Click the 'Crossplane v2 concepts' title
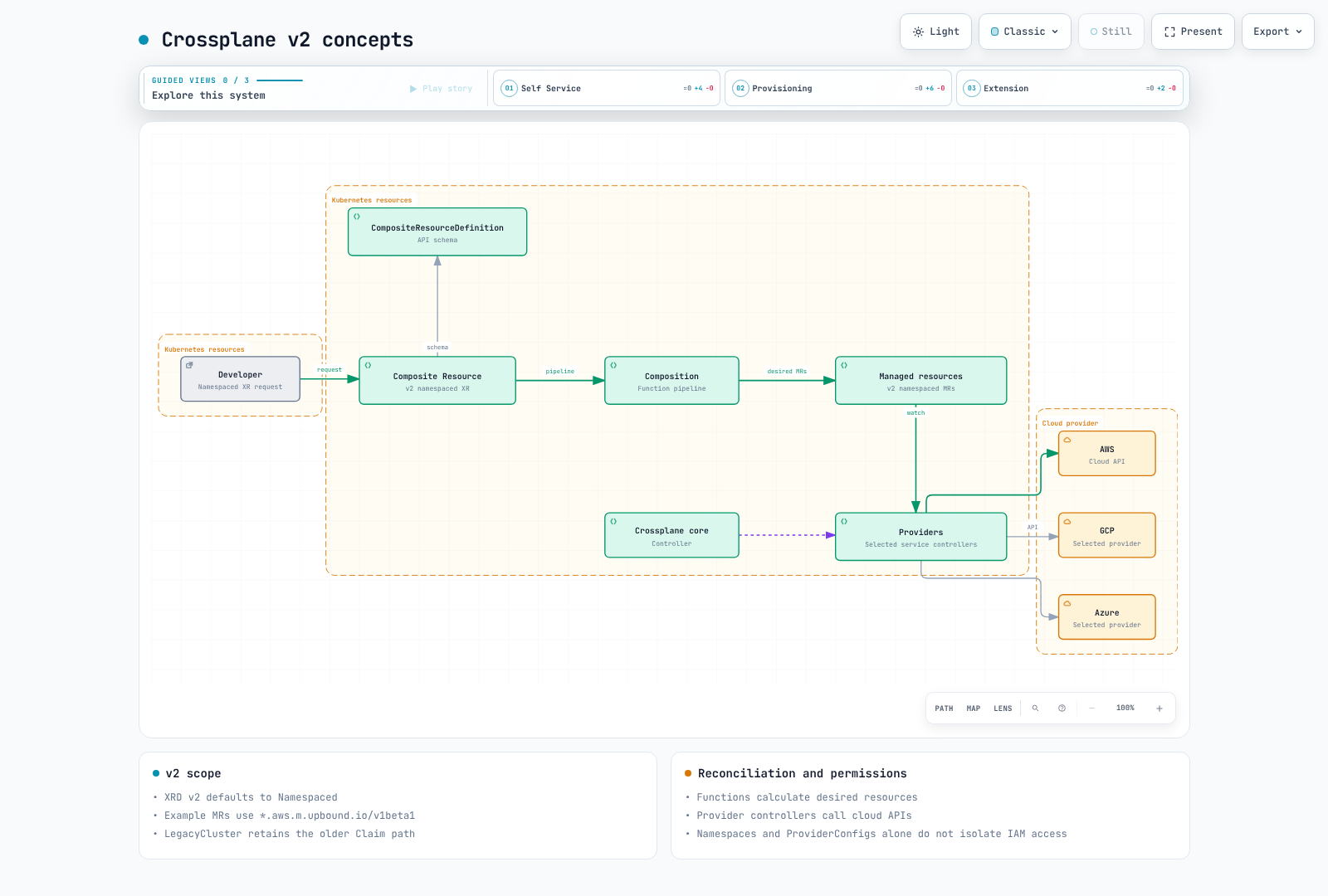Viewport: 1328px width, 896px height. click(287, 40)
